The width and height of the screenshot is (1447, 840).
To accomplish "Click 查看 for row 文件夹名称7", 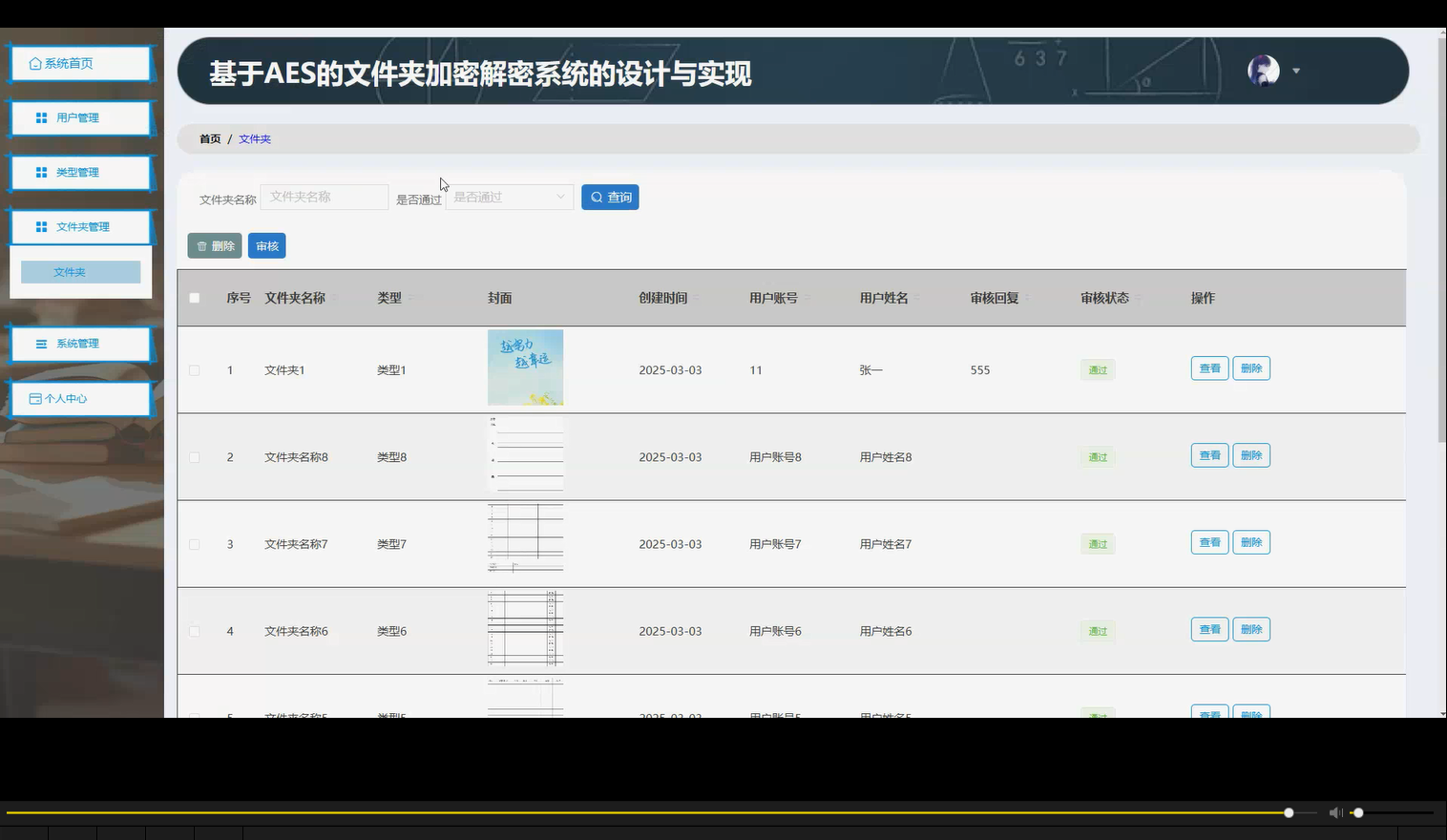I will point(1209,542).
